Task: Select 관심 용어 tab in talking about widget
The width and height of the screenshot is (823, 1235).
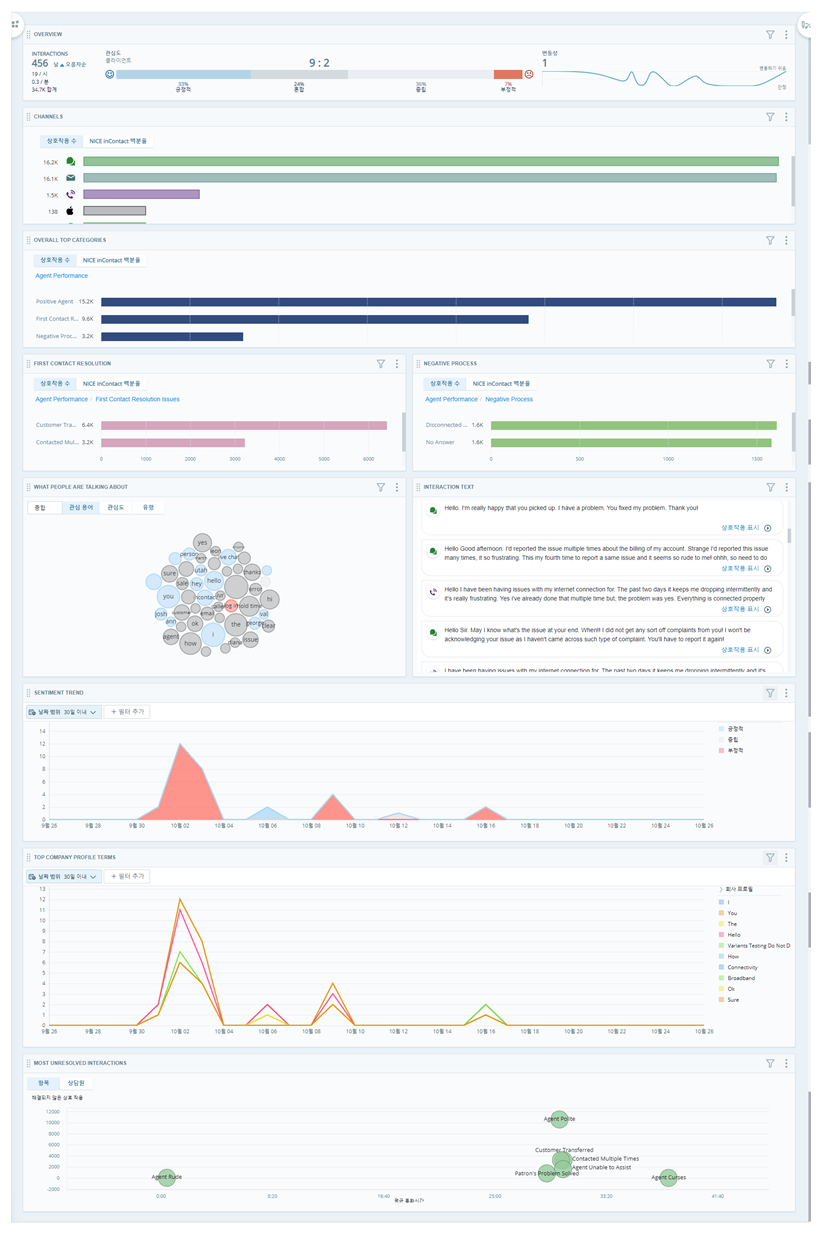Action: (80, 507)
